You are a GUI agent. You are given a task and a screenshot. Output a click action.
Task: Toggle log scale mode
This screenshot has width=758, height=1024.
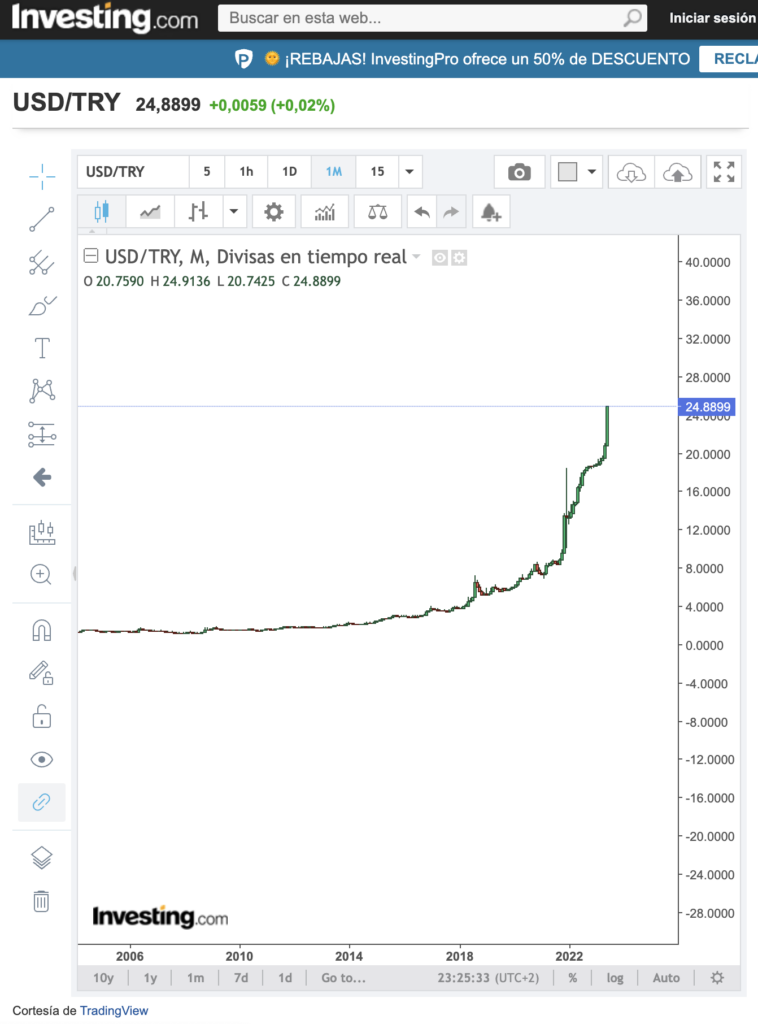click(614, 978)
